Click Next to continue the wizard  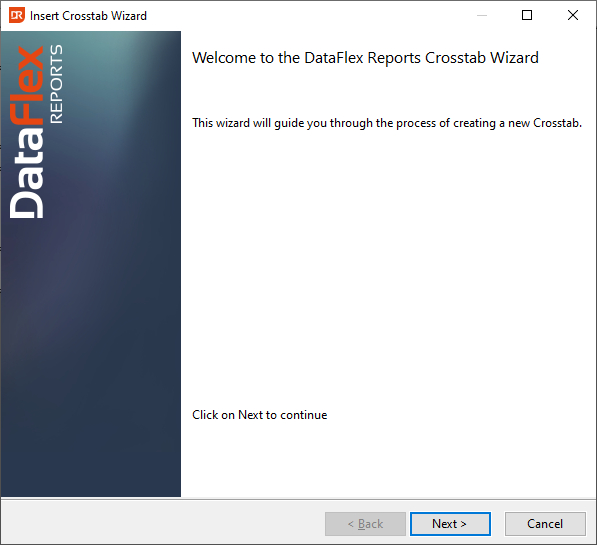[x=450, y=524]
